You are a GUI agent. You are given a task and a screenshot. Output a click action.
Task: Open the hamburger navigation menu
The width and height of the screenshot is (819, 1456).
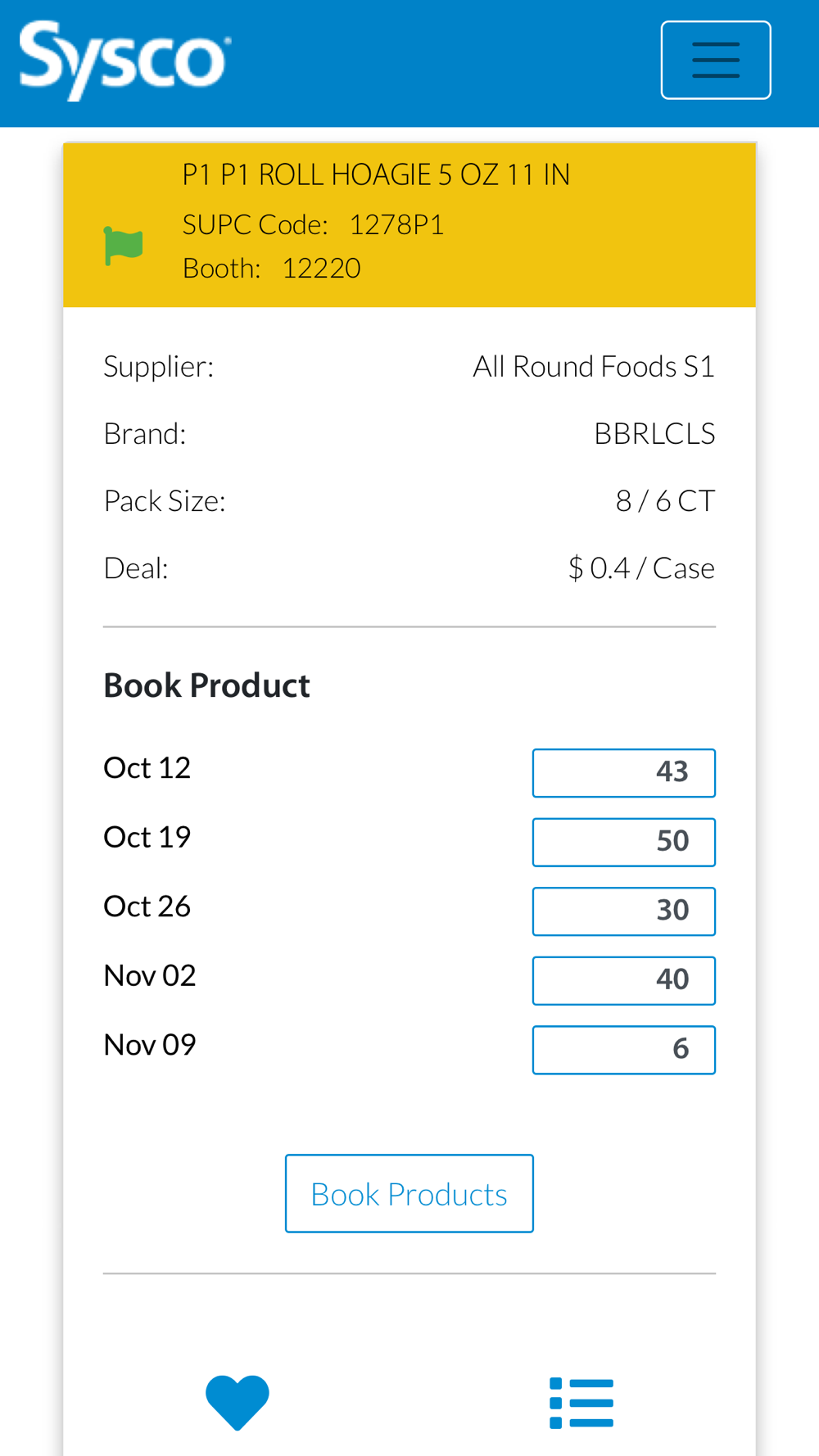[715, 60]
